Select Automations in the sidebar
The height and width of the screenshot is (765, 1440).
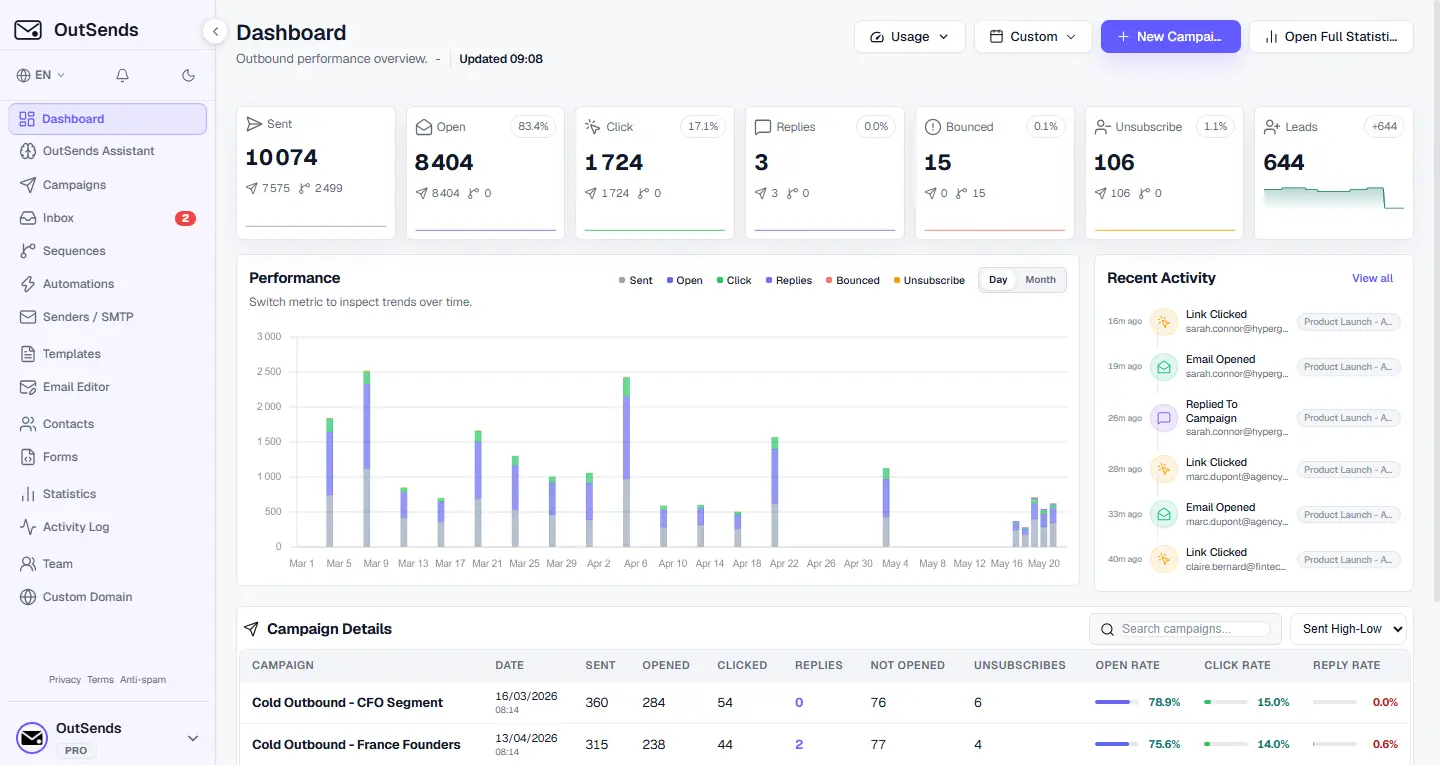pos(107,284)
